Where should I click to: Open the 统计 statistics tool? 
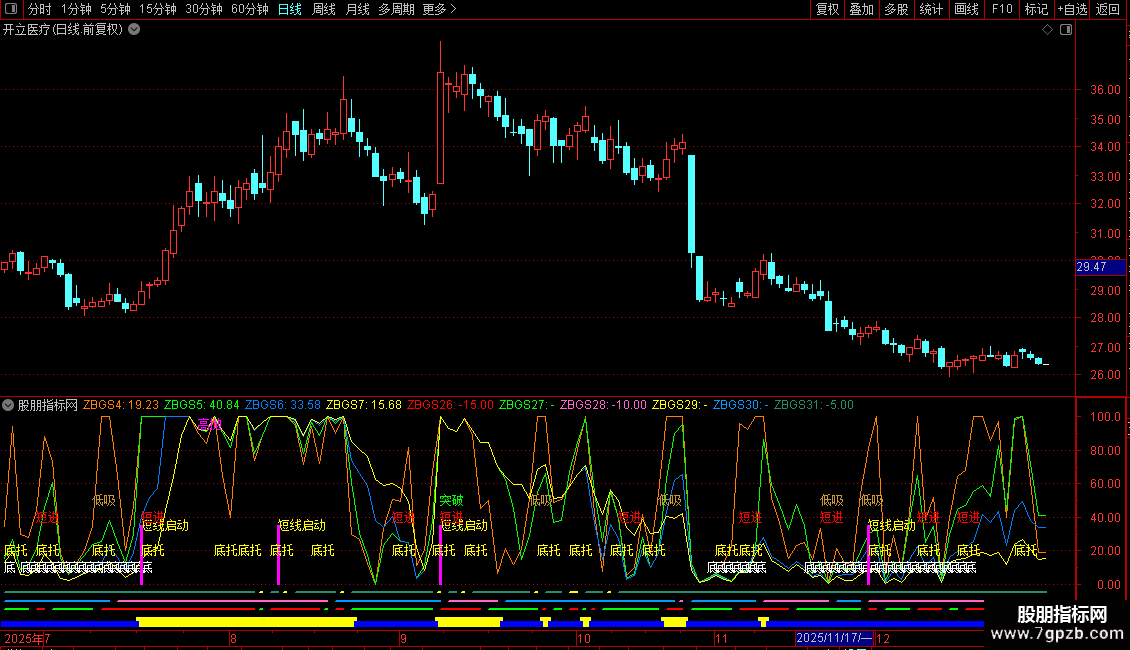point(930,9)
